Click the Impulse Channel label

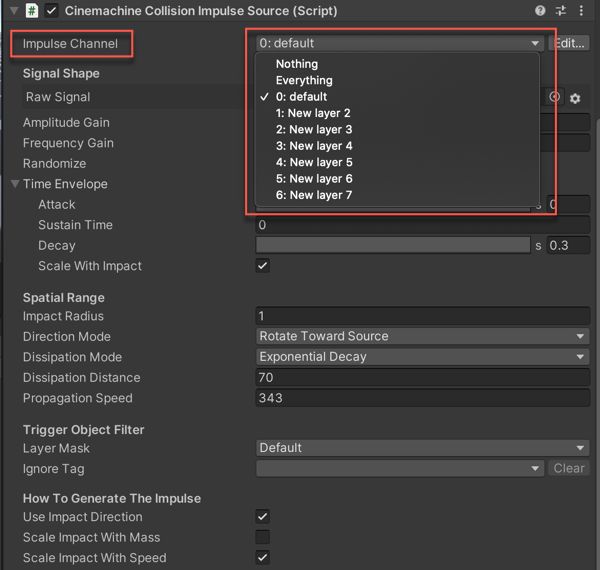70,44
